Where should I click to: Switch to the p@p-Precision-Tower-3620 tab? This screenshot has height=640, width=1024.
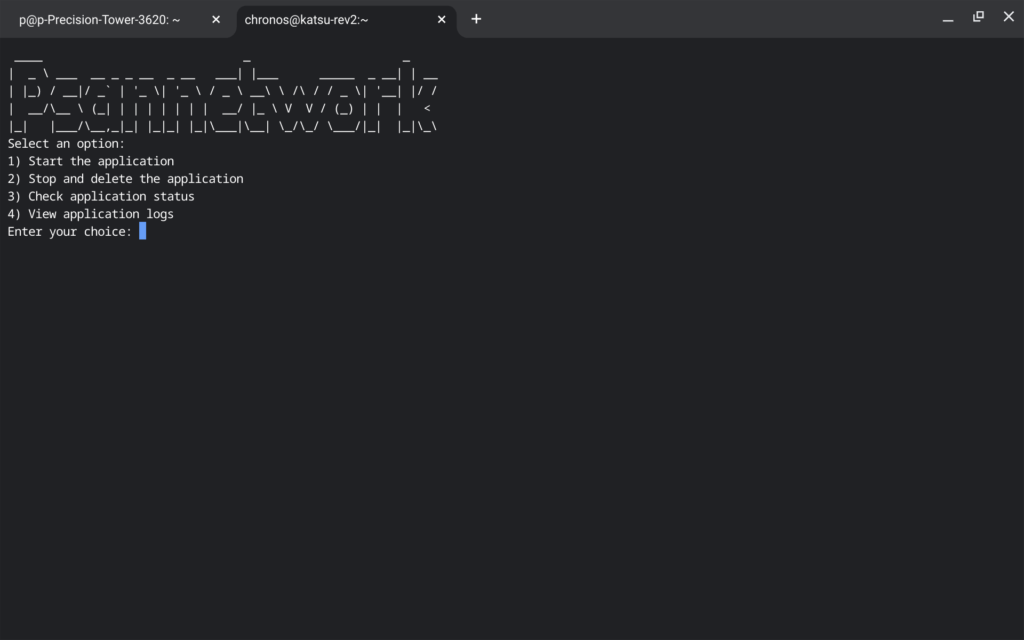click(x=100, y=19)
